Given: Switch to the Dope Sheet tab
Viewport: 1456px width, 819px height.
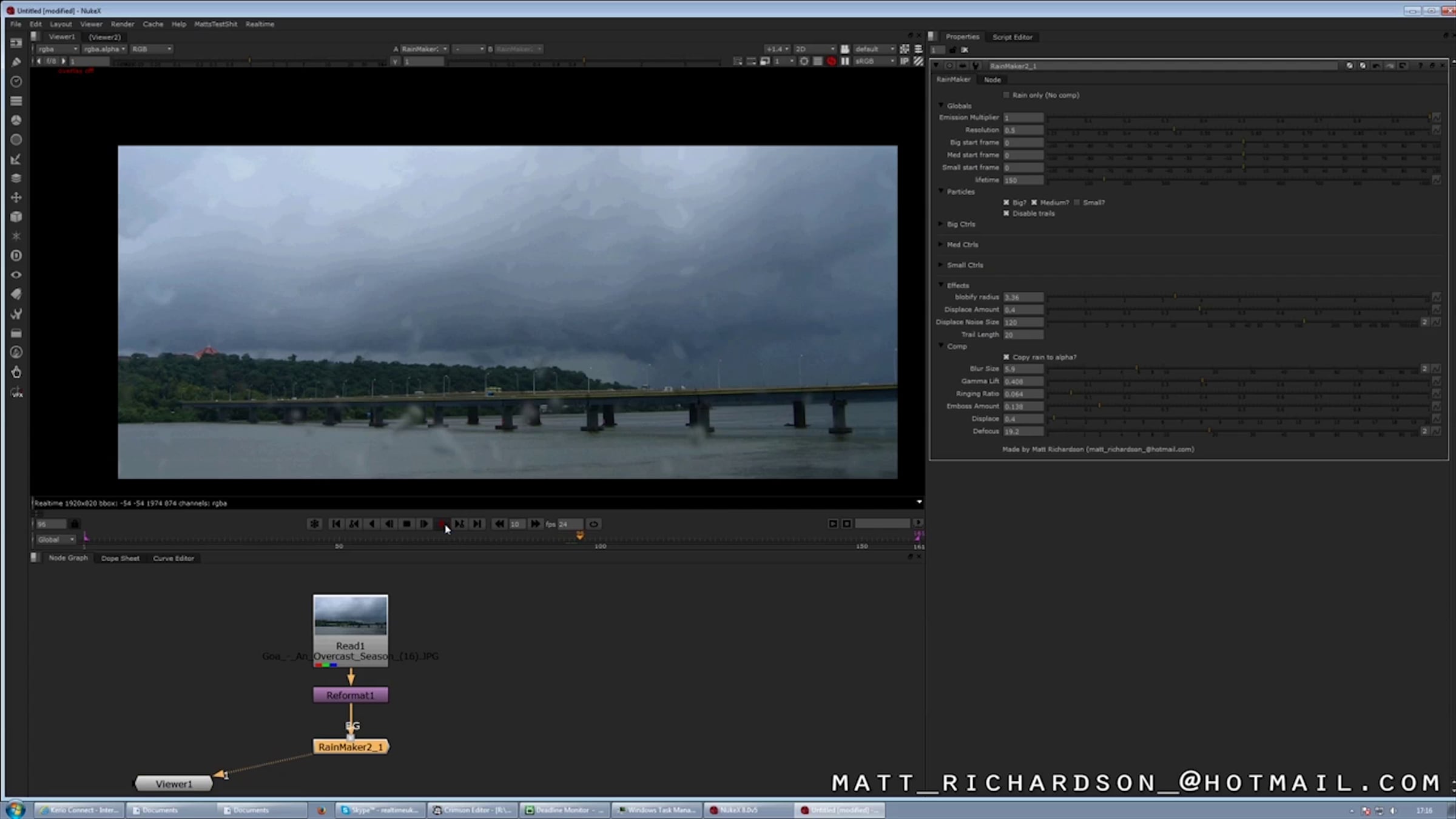Looking at the screenshot, I should (x=120, y=558).
